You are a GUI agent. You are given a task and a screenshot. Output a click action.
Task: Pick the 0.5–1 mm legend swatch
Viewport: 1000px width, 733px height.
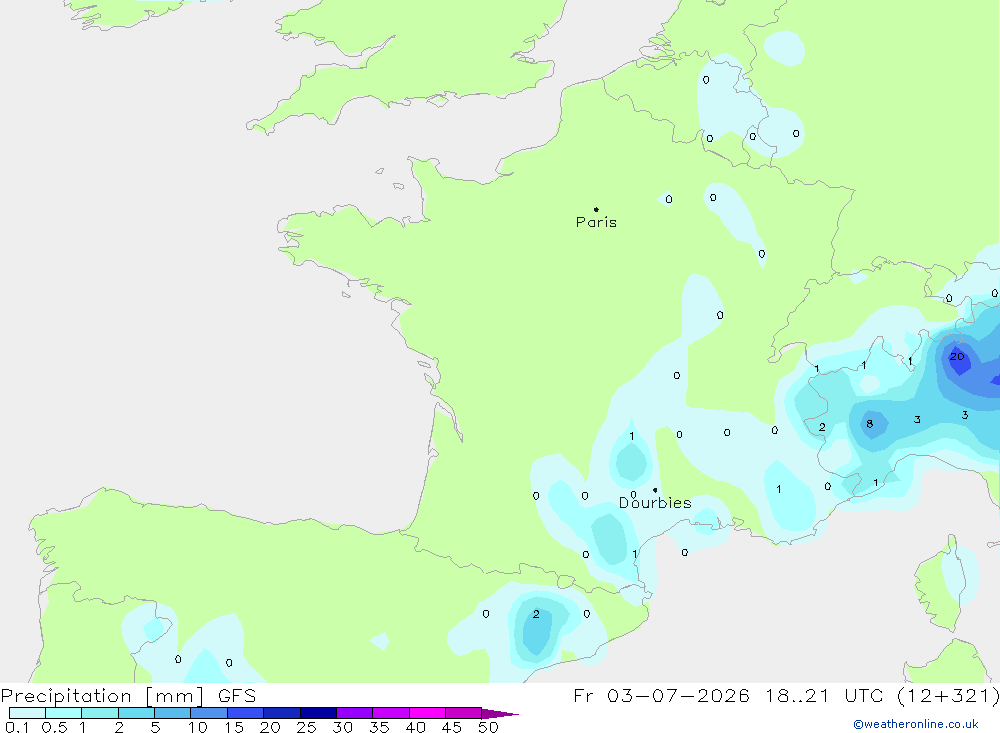[64, 713]
